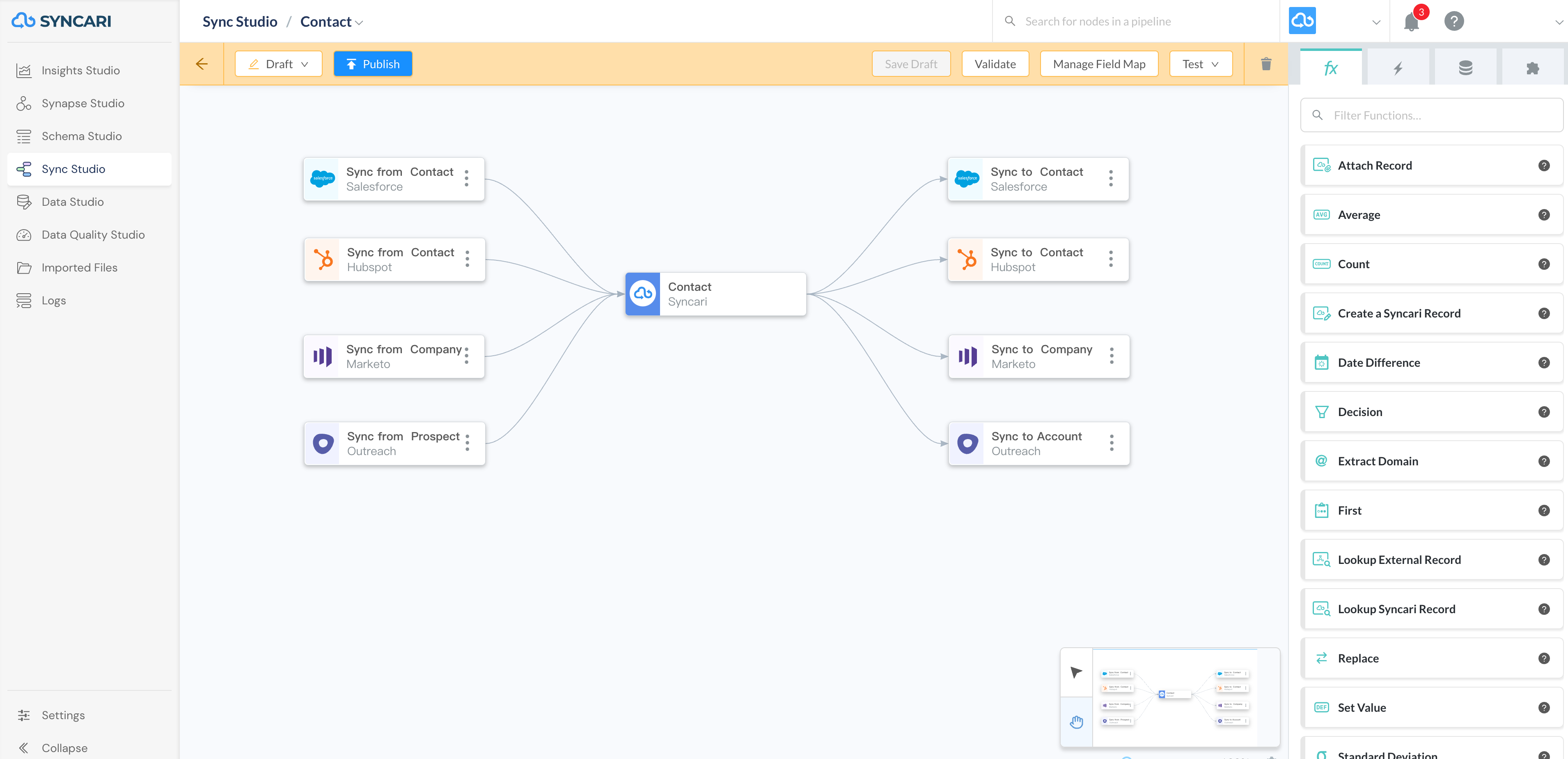Select Sync Studio in the sidebar
The width and height of the screenshot is (1568, 759).
coord(89,169)
